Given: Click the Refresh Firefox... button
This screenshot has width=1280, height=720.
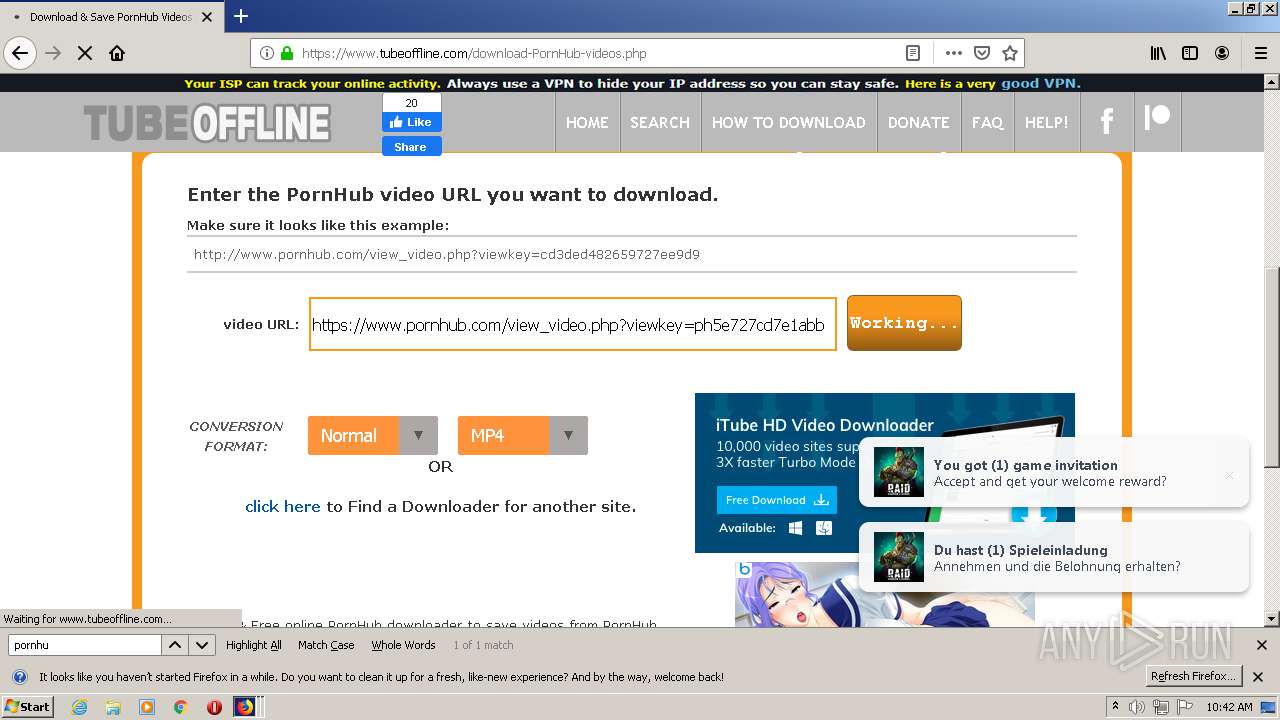Looking at the screenshot, I should pyautogui.click(x=1193, y=676).
